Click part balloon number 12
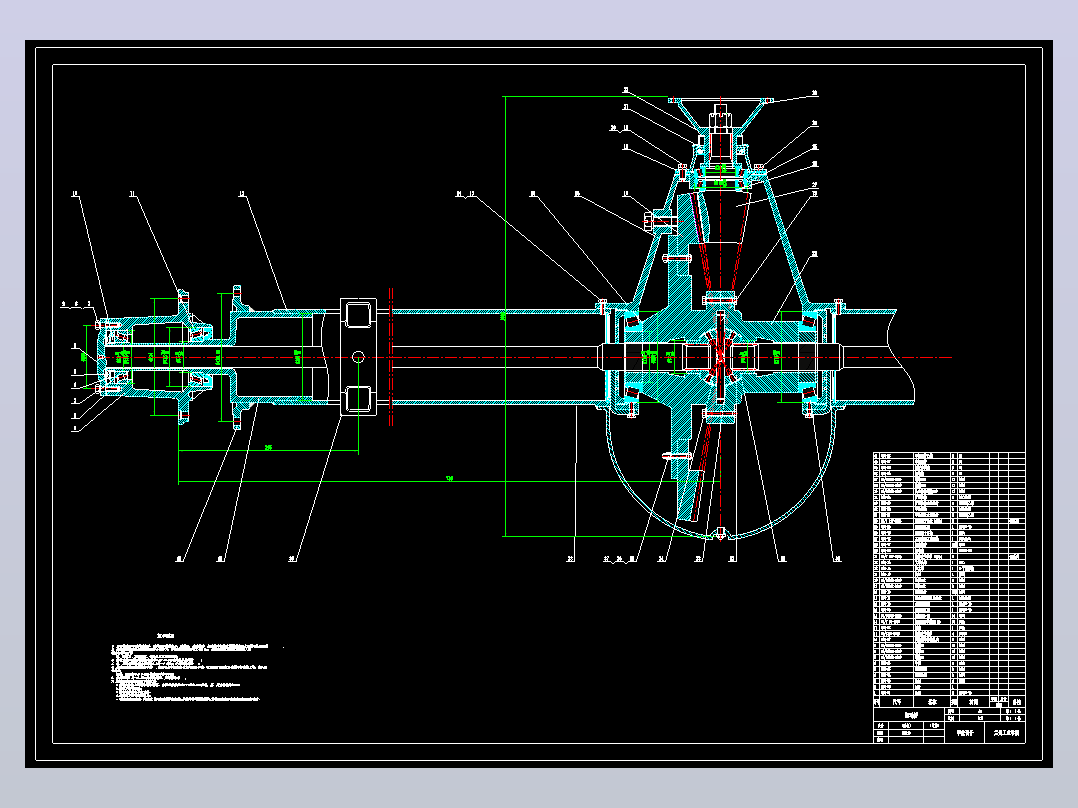The height and width of the screenshot is (808, 1078). pos(242,194)
